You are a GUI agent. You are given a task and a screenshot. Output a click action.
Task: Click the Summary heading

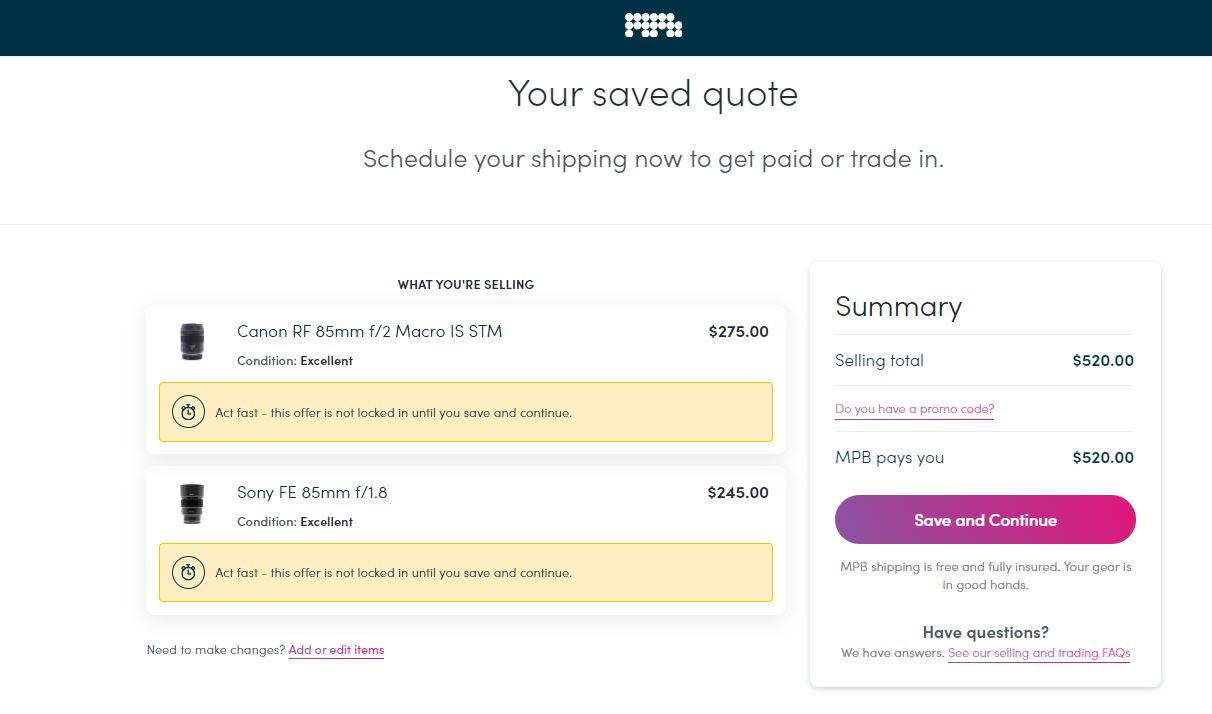point(898,307)
